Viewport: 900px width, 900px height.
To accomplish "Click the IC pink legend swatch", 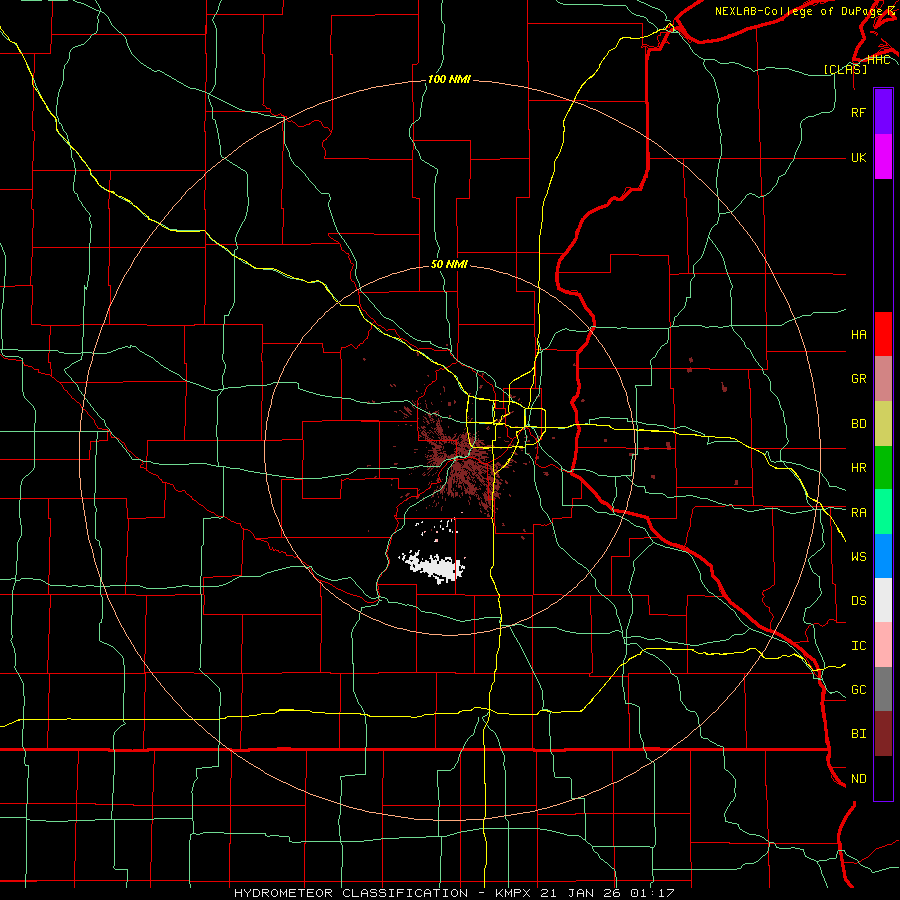I will coord(883,645).
